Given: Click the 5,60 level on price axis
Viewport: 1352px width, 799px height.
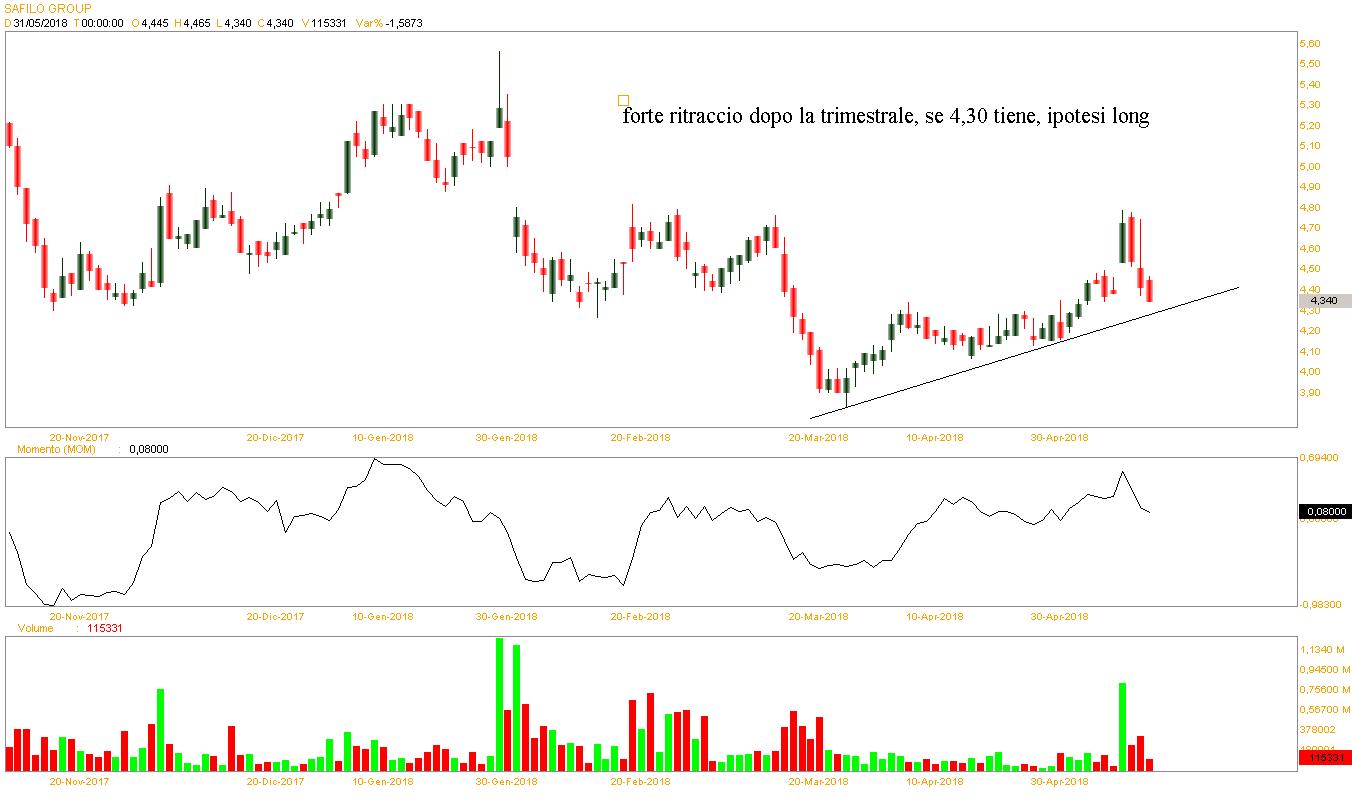Looking at the screenshot, I should 1309,44.
